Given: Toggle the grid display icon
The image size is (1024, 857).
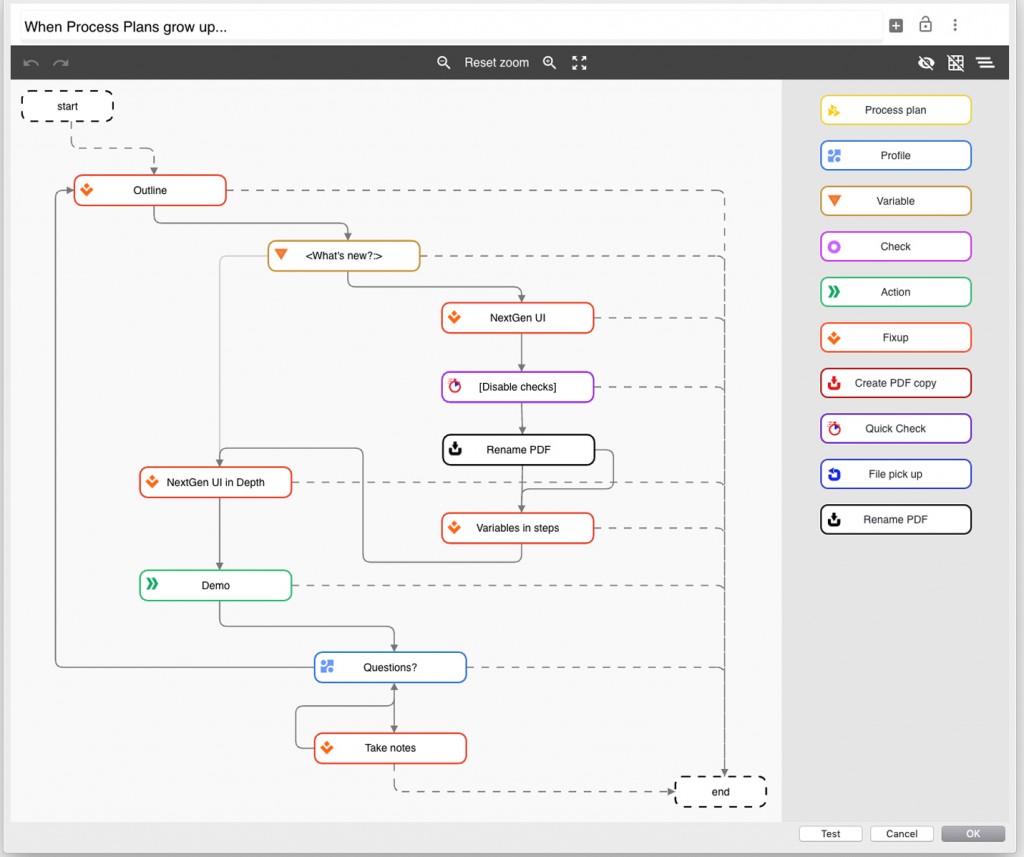Looking at the screenshot, I should (x=956, y=63).
